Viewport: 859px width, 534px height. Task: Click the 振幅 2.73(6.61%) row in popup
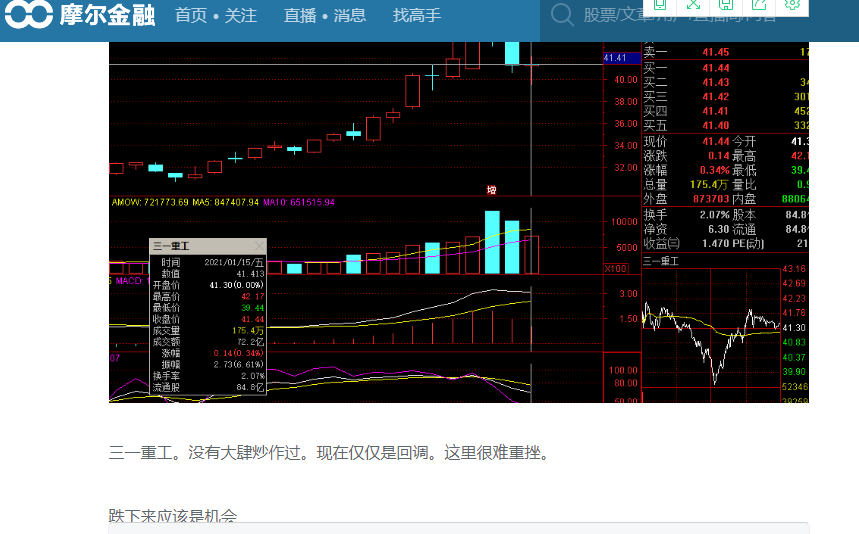(208, 364)
